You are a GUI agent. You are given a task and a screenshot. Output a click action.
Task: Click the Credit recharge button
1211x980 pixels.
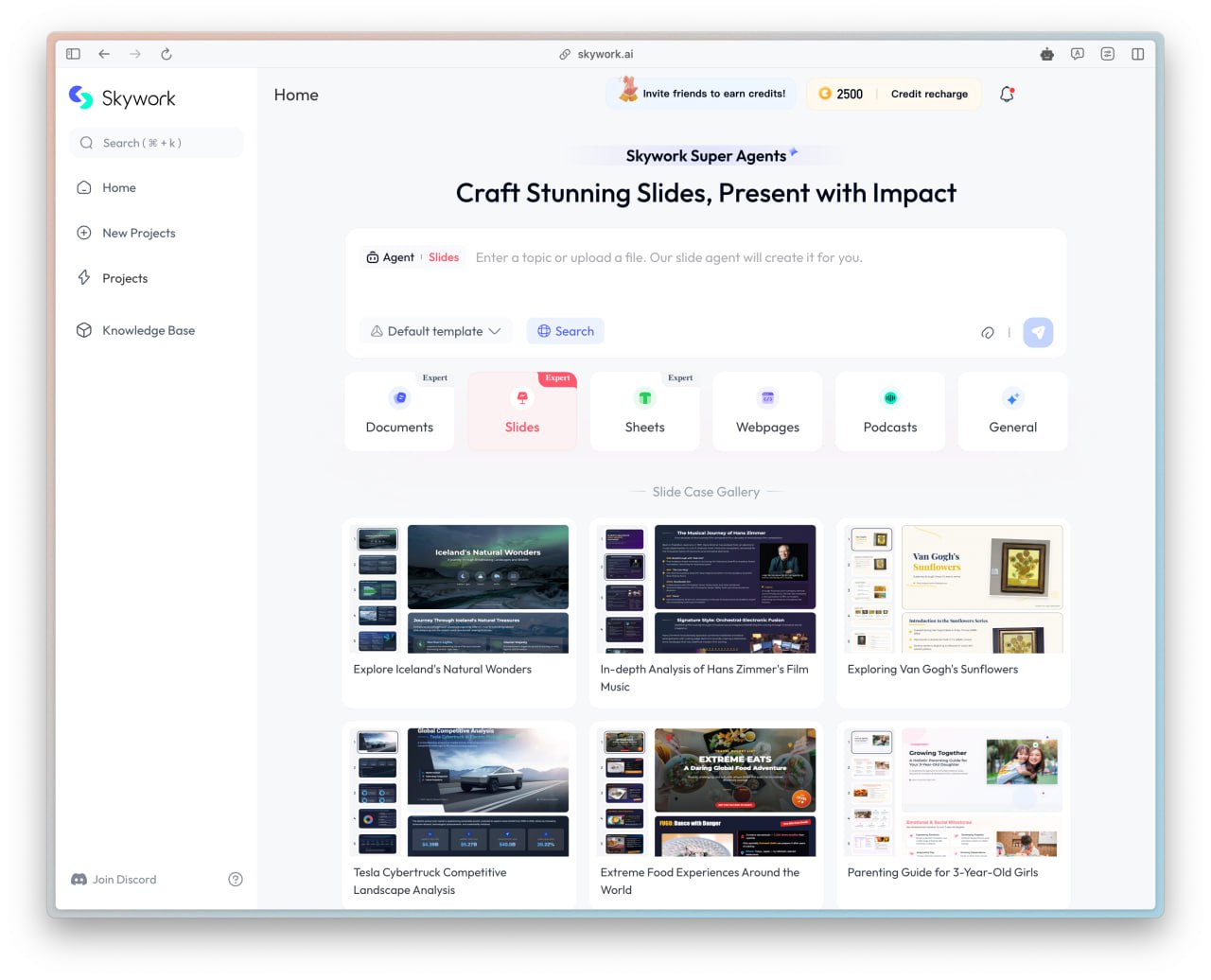[x=929, y=94]
